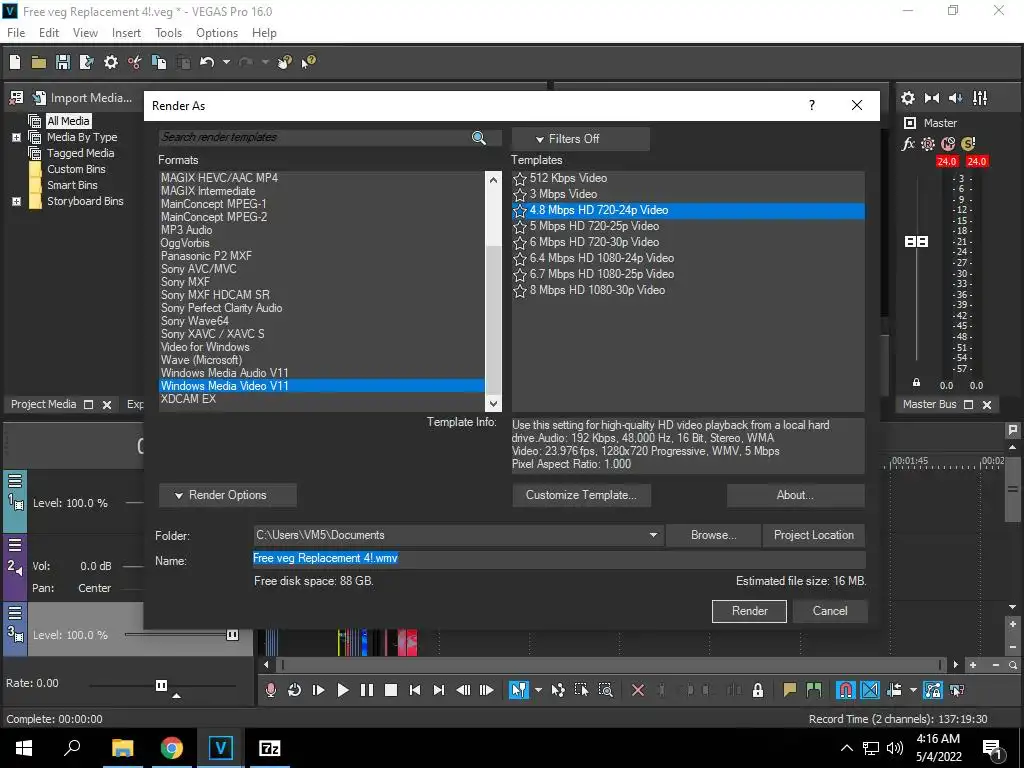Open Mixing Console faders icon

(x=980, y=98)
